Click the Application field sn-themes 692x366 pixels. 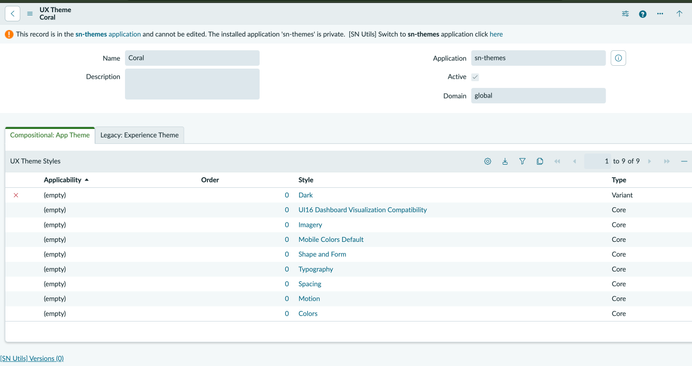click(538, 58)
